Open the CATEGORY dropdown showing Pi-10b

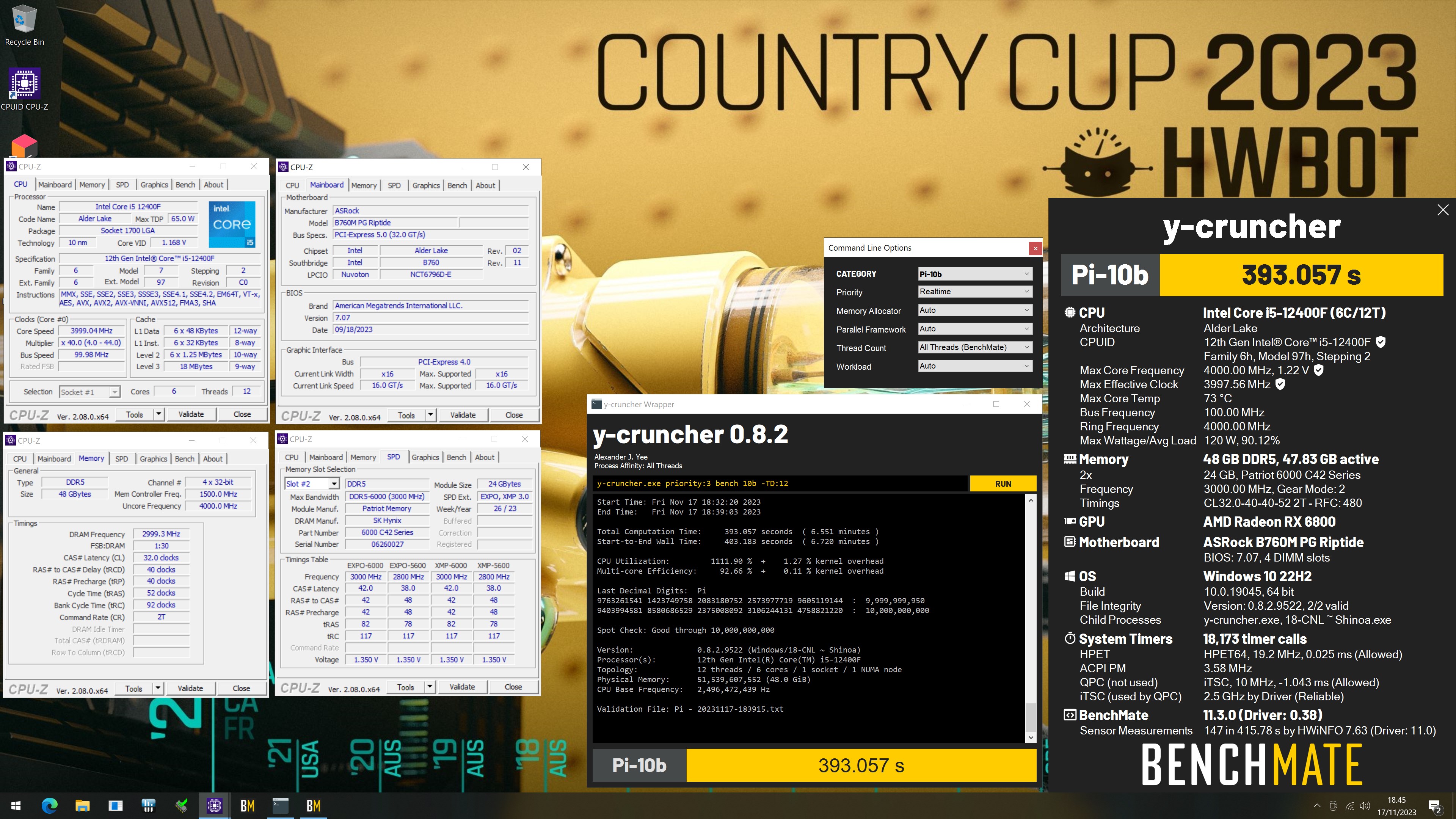point(975,274)
